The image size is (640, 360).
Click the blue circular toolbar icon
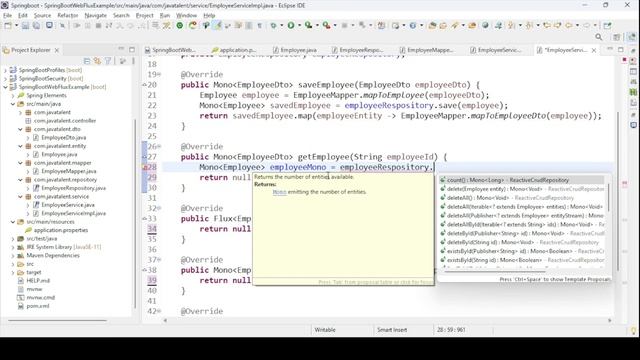pyautogui.click(x=413, y=25)
